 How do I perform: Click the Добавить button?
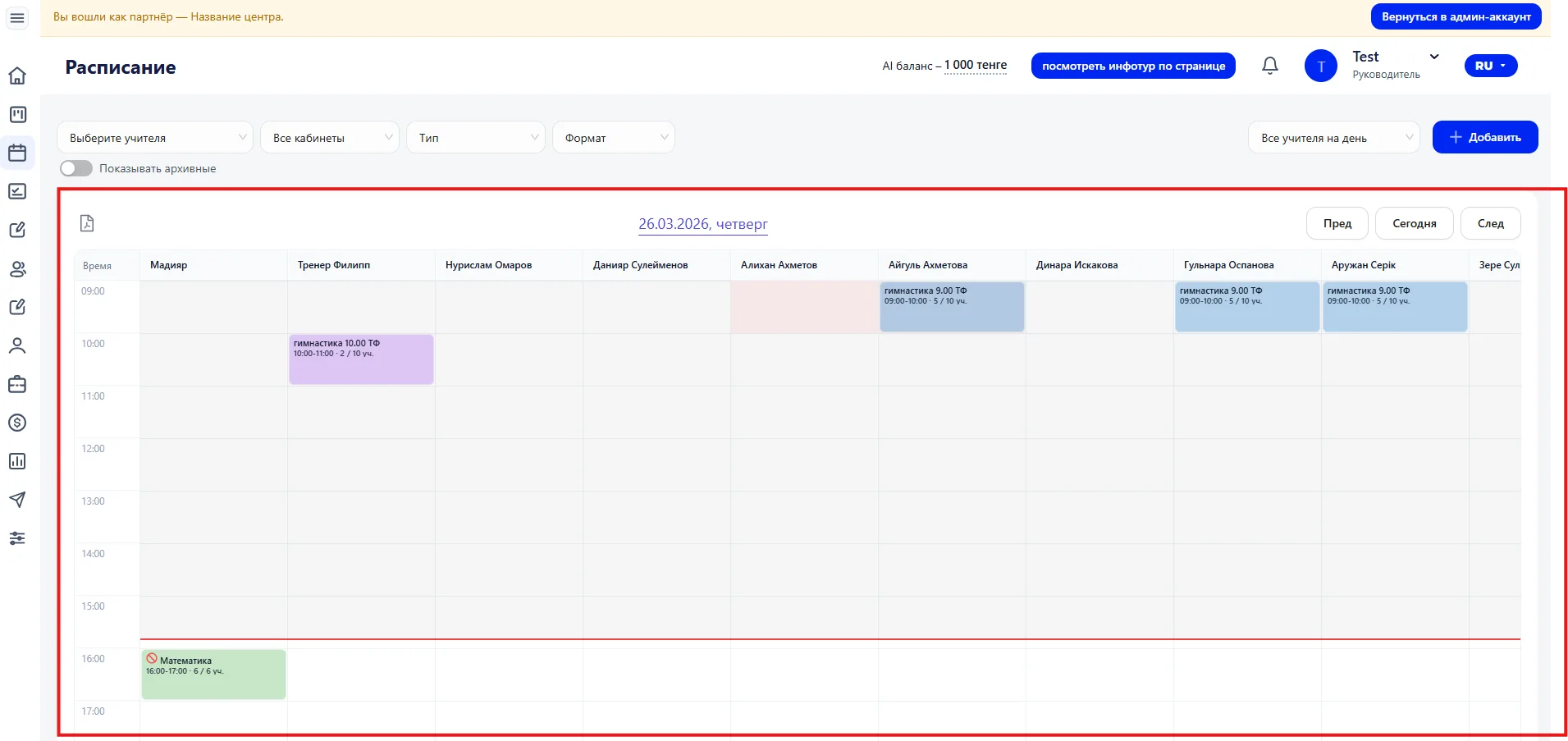[1485, 137]
